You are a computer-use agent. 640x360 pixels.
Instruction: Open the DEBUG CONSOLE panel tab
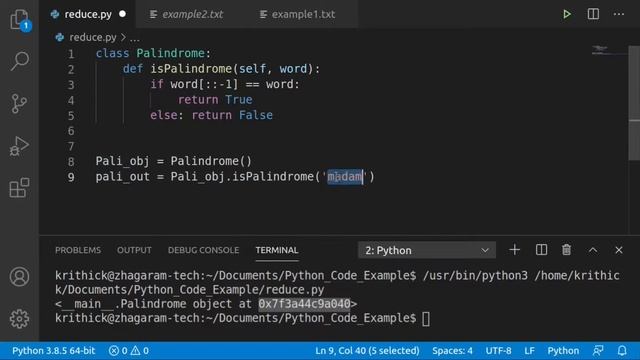[x=203, y=250]
